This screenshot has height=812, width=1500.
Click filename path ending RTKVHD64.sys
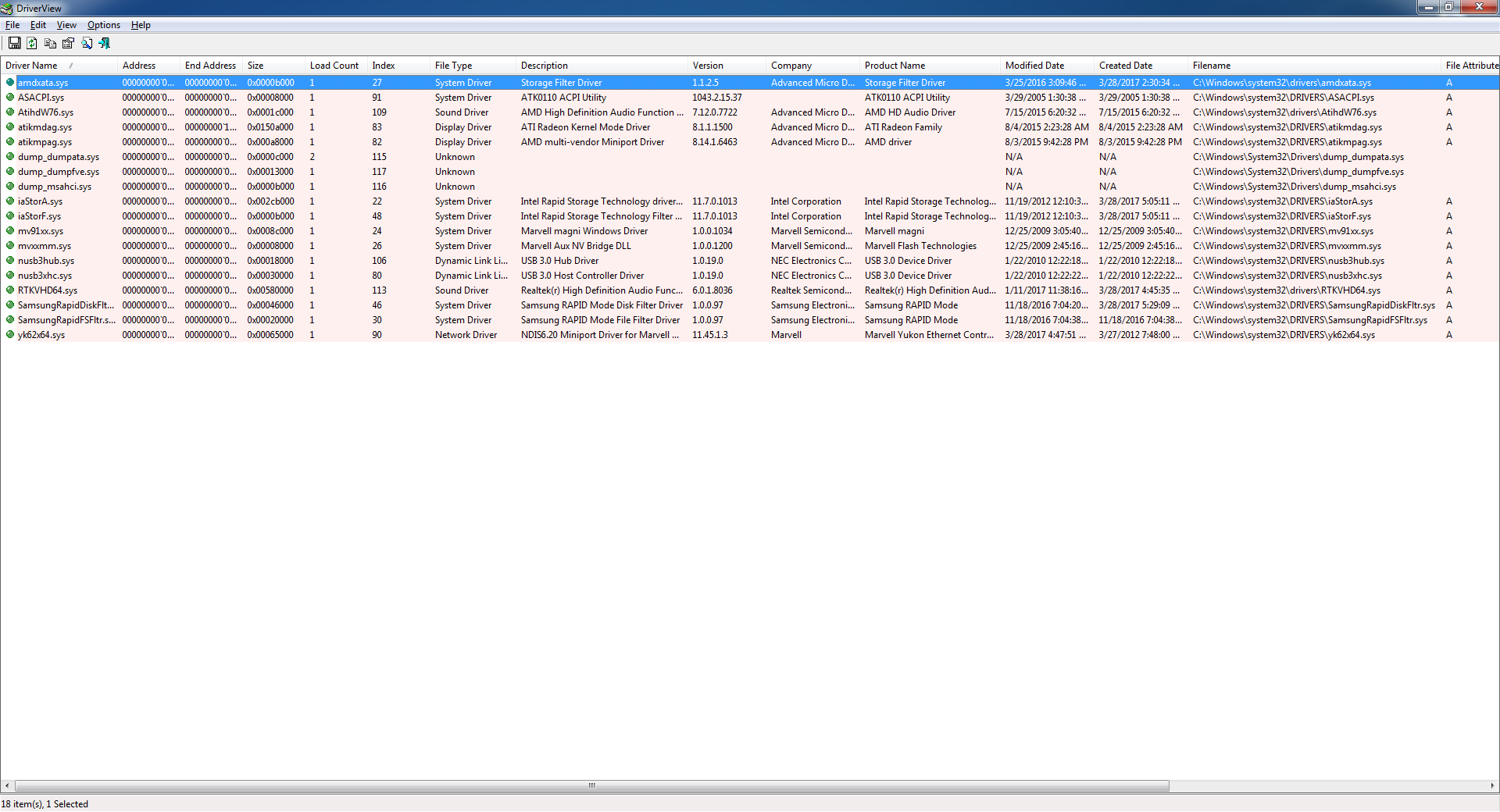click(x=1287, y=290)
